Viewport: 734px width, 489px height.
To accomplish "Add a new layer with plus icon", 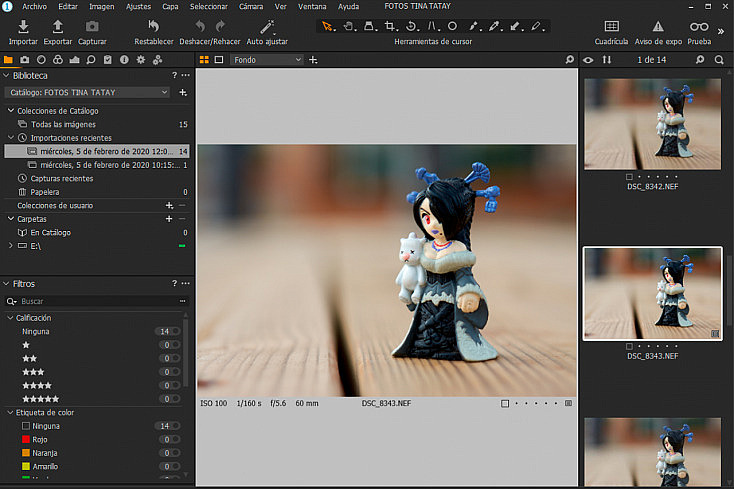I will pos(313,60).
